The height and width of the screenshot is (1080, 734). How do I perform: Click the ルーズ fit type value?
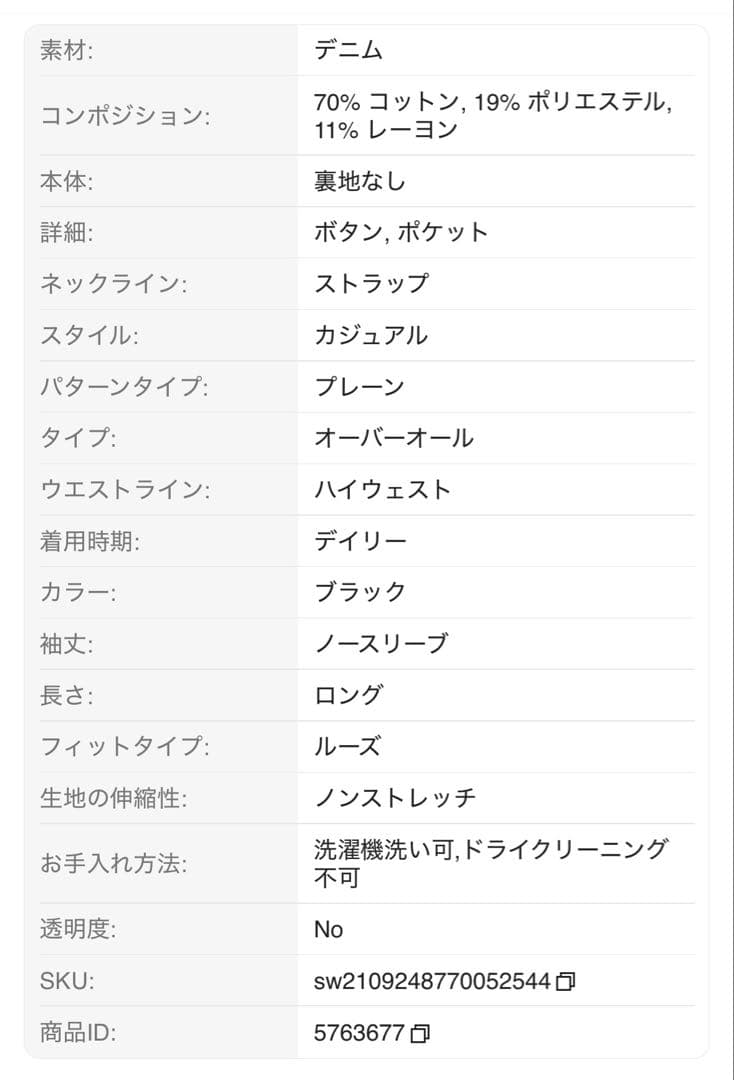(347, 747)
